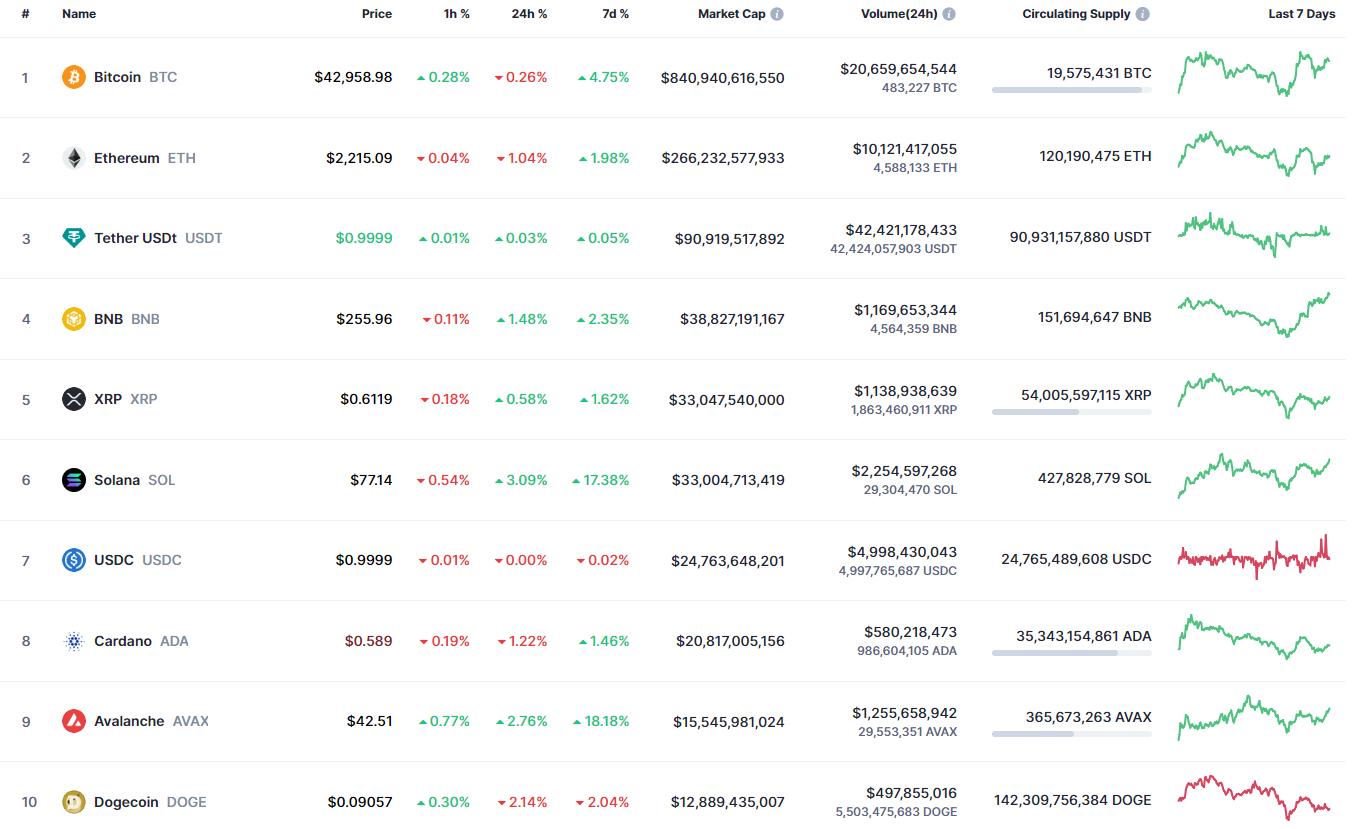
Task: Open the Market Cap info tooltip icon
Action: coord(777,15)
